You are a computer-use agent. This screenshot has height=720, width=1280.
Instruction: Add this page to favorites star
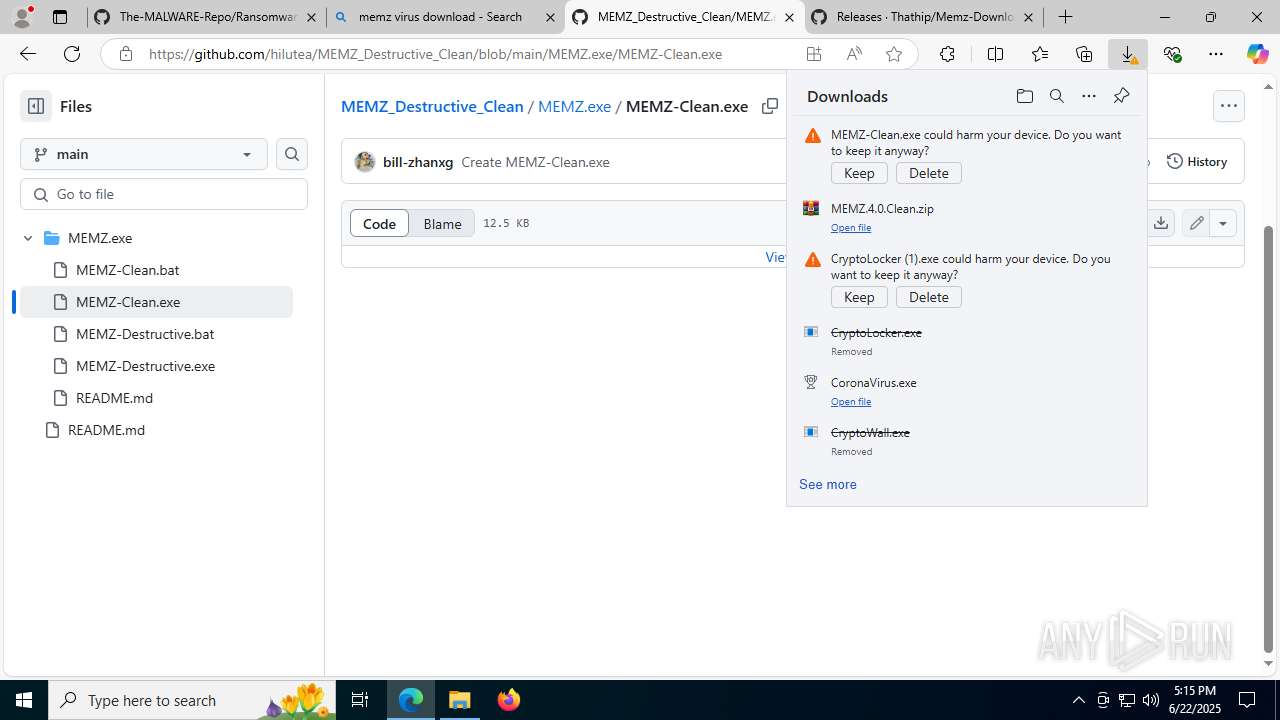tap(893, 54)
